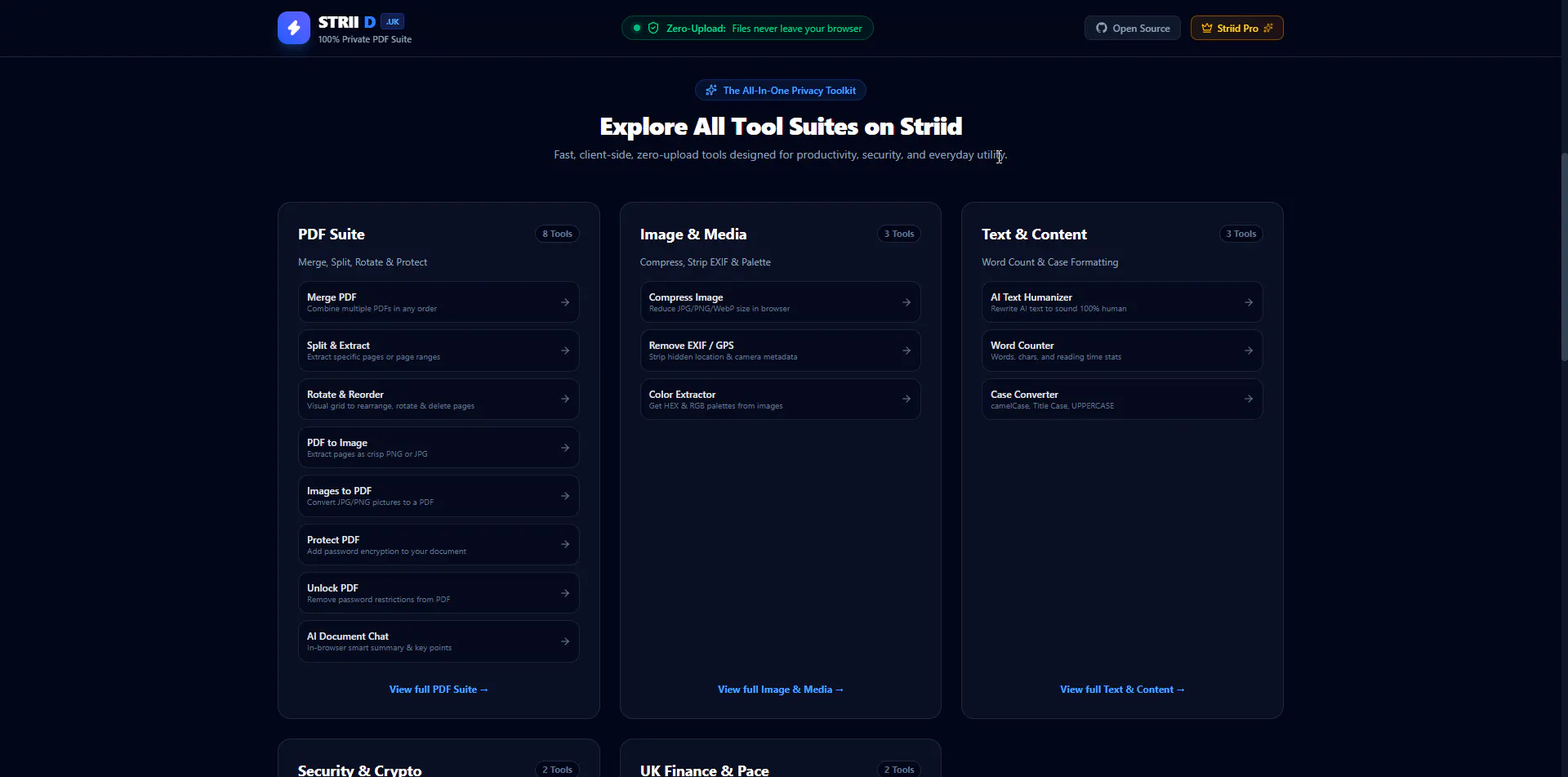Click the arrow on Images to PDF row
1568x777 pixels.
565,496
